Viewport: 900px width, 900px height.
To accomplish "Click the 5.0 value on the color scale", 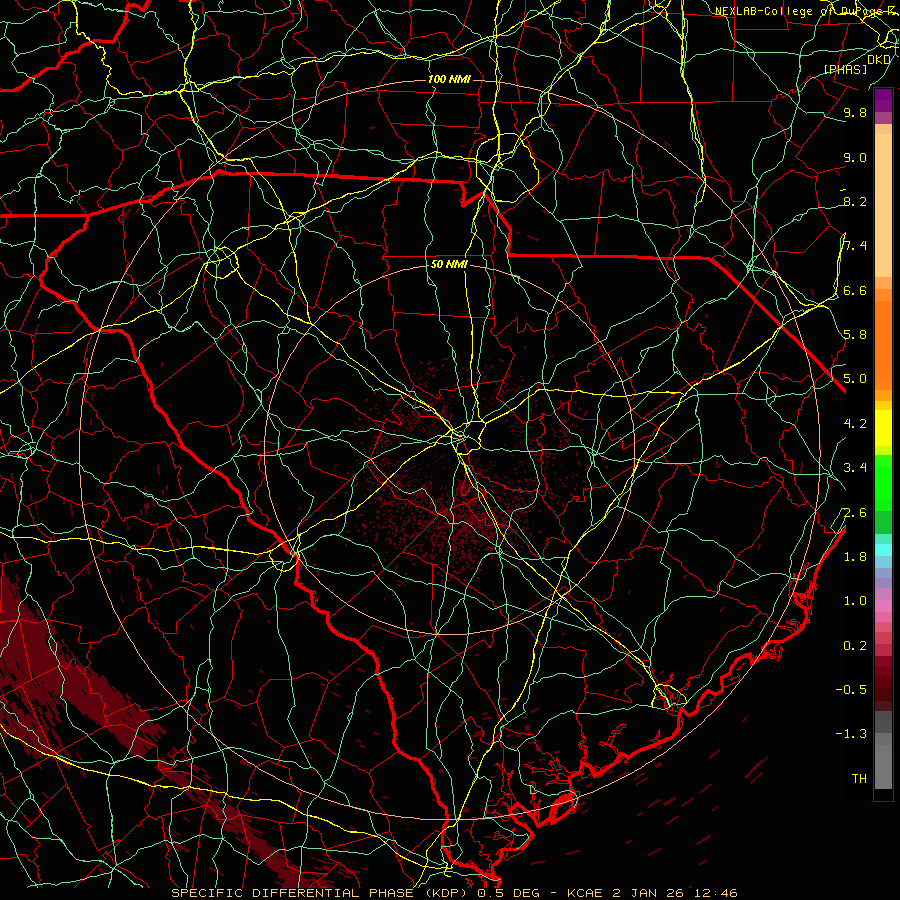I will (855, 379).
